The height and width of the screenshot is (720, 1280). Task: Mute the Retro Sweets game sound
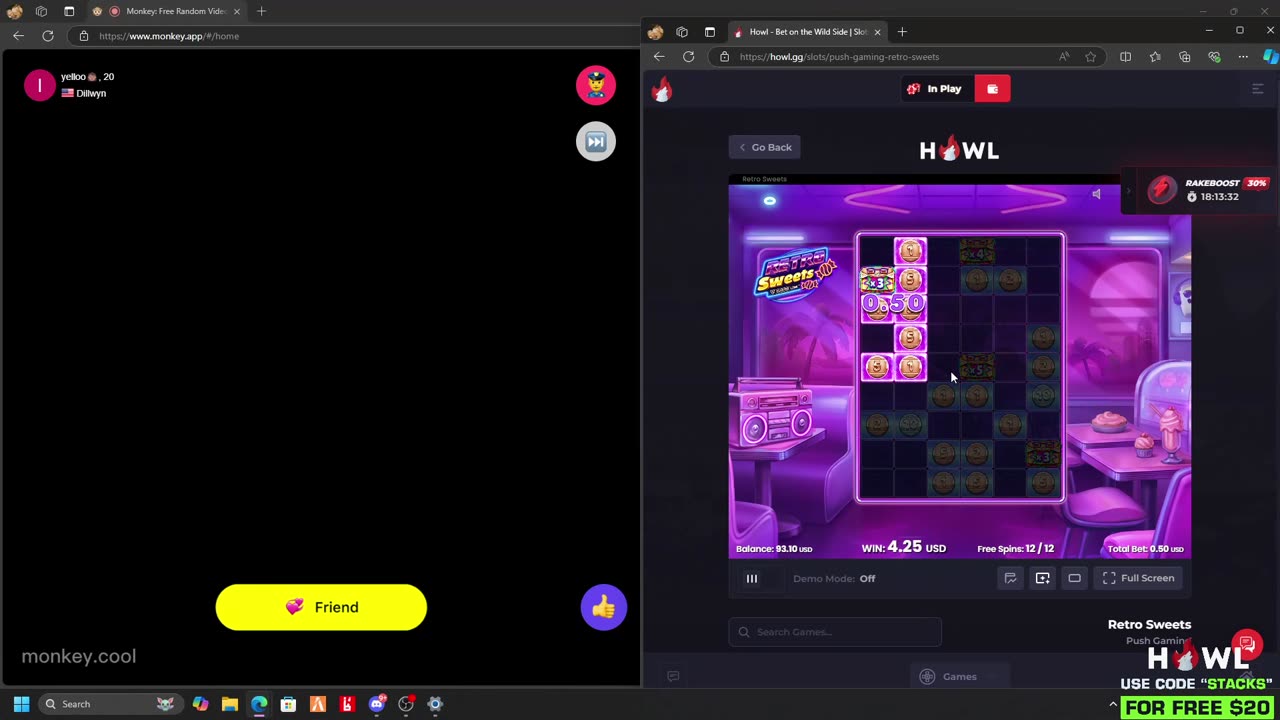[x=1096, y=194]
